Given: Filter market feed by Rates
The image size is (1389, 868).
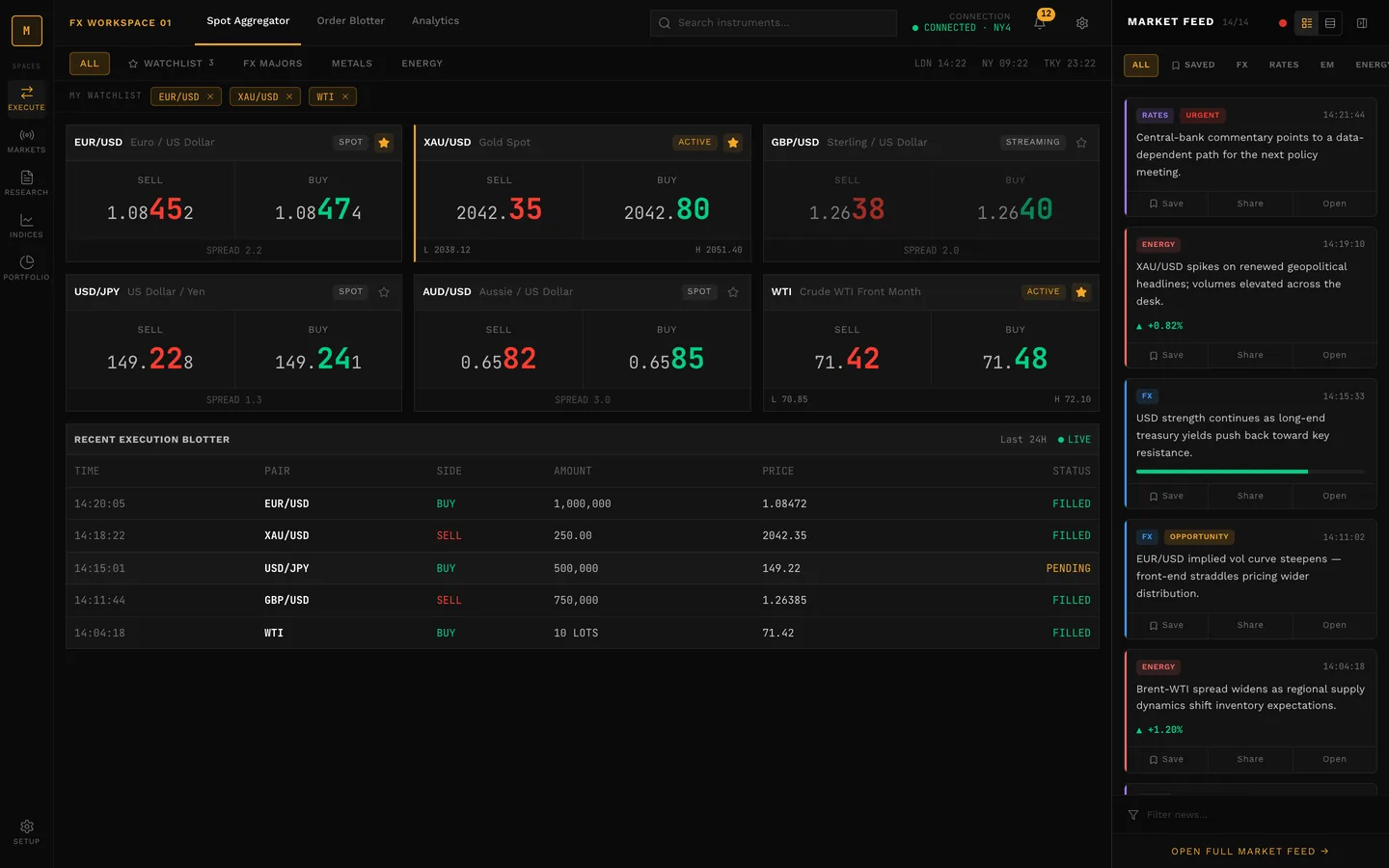Looking at the screenshot, I should coord(1284,66).
